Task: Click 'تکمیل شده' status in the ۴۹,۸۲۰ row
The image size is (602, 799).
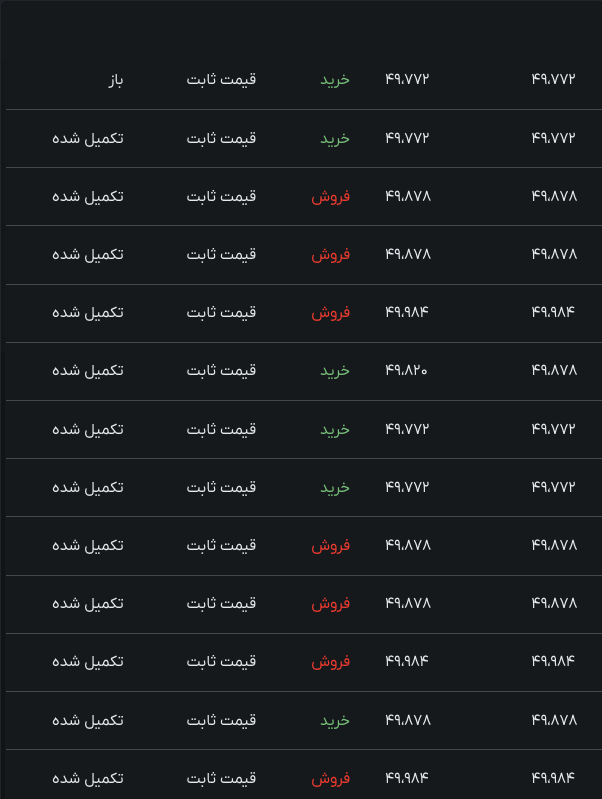Action: tap(88, 370)
